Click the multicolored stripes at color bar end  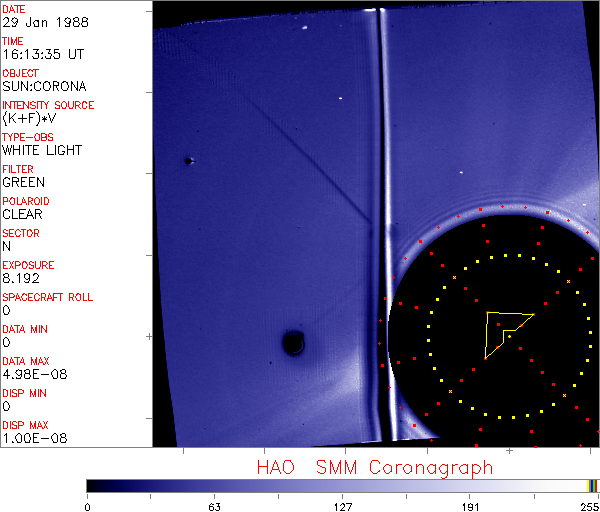(592, 486)
